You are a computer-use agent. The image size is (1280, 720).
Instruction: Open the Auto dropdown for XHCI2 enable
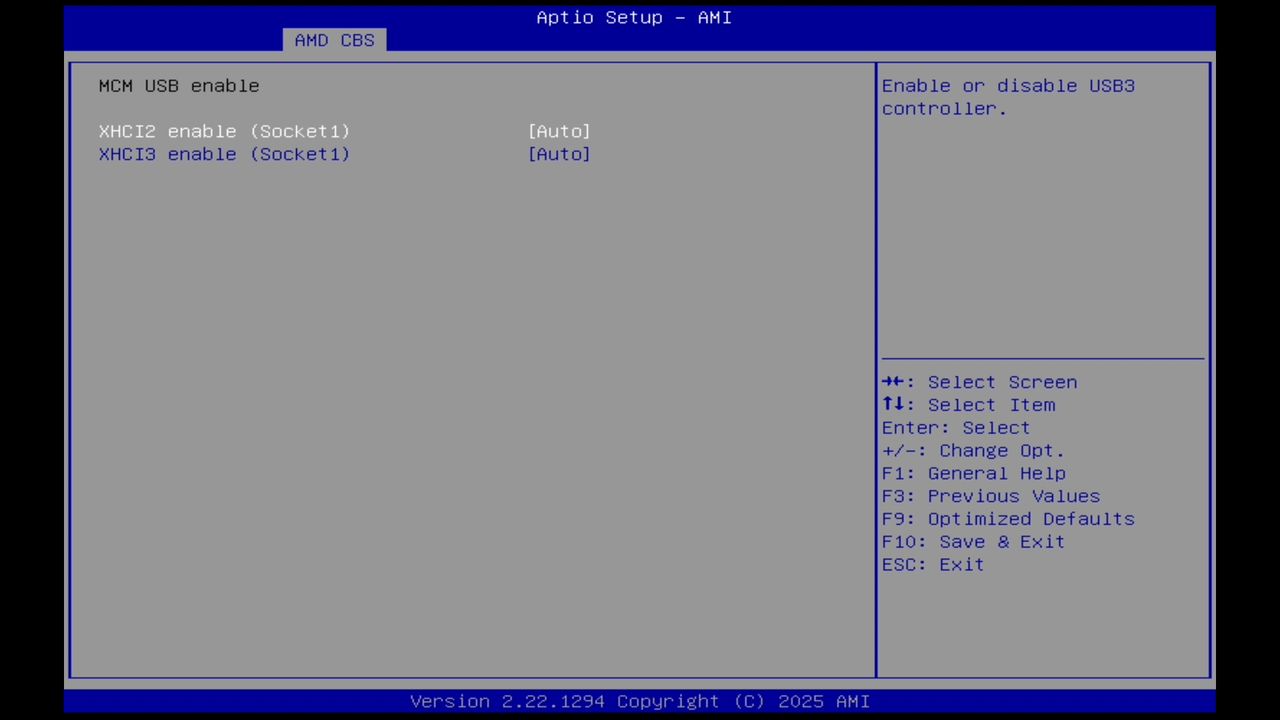point(559,131)
